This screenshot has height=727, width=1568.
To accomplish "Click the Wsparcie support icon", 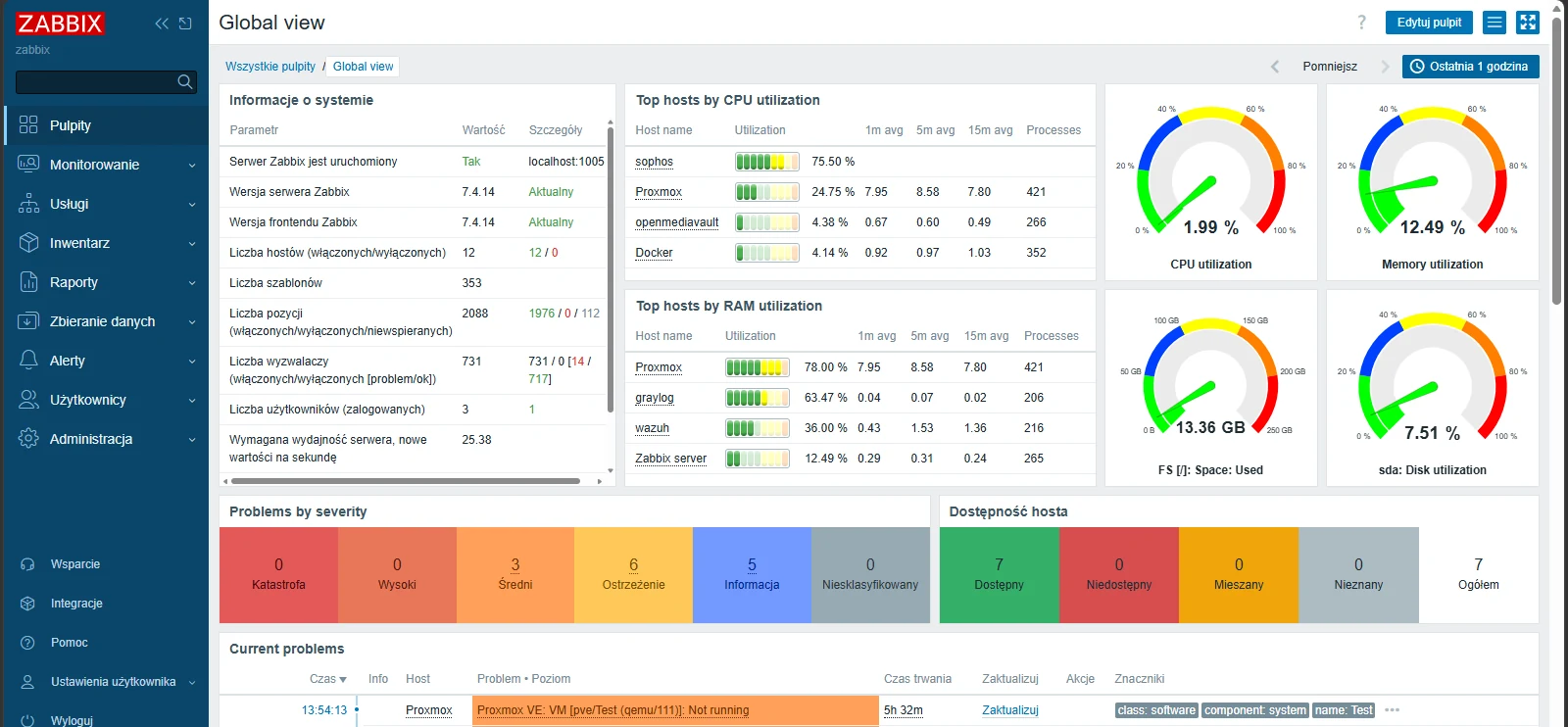I will coord(27,564).
